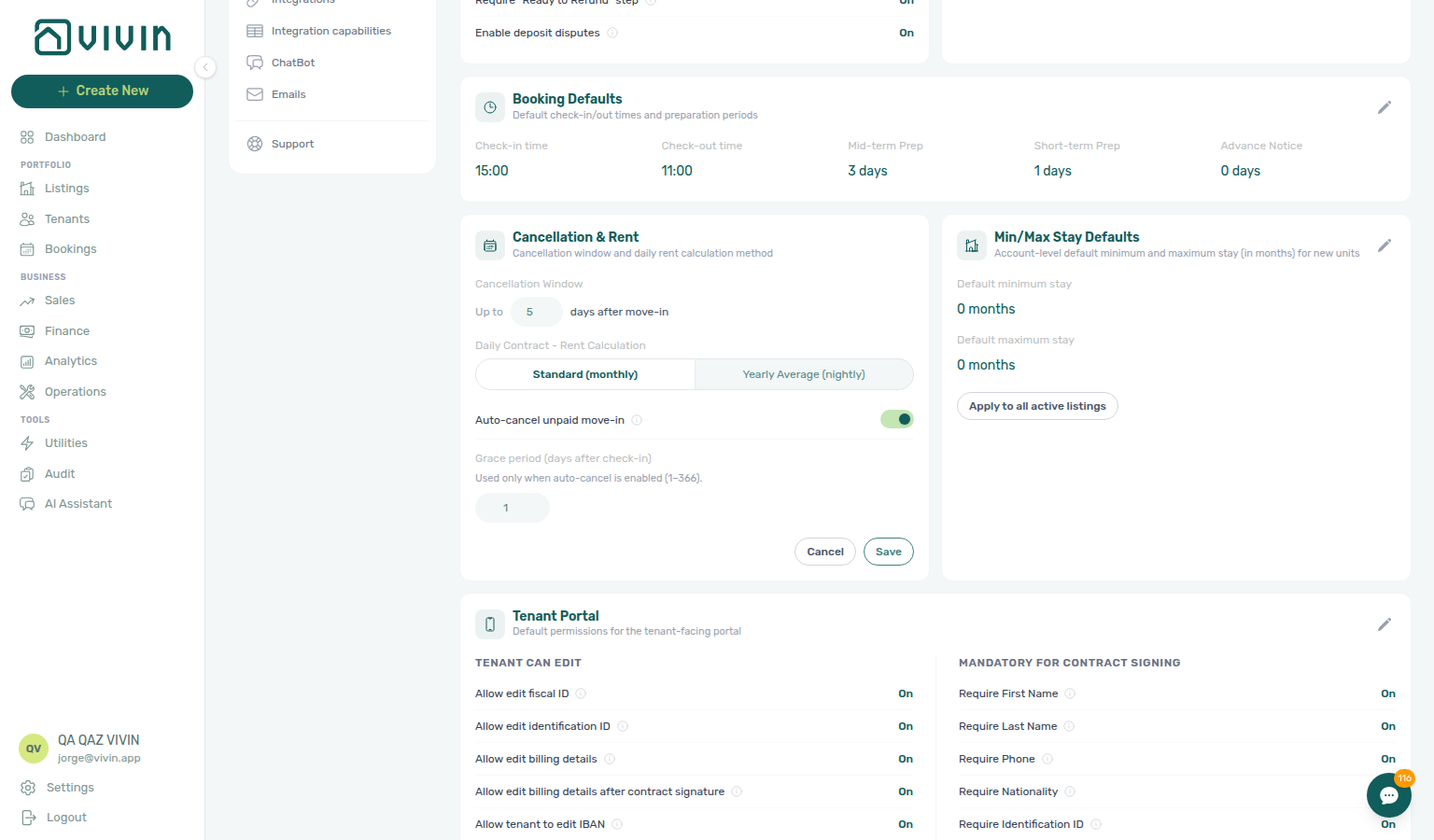
Task: Edit Booking Defaults with pencil icon
Action: [1385, 107]
